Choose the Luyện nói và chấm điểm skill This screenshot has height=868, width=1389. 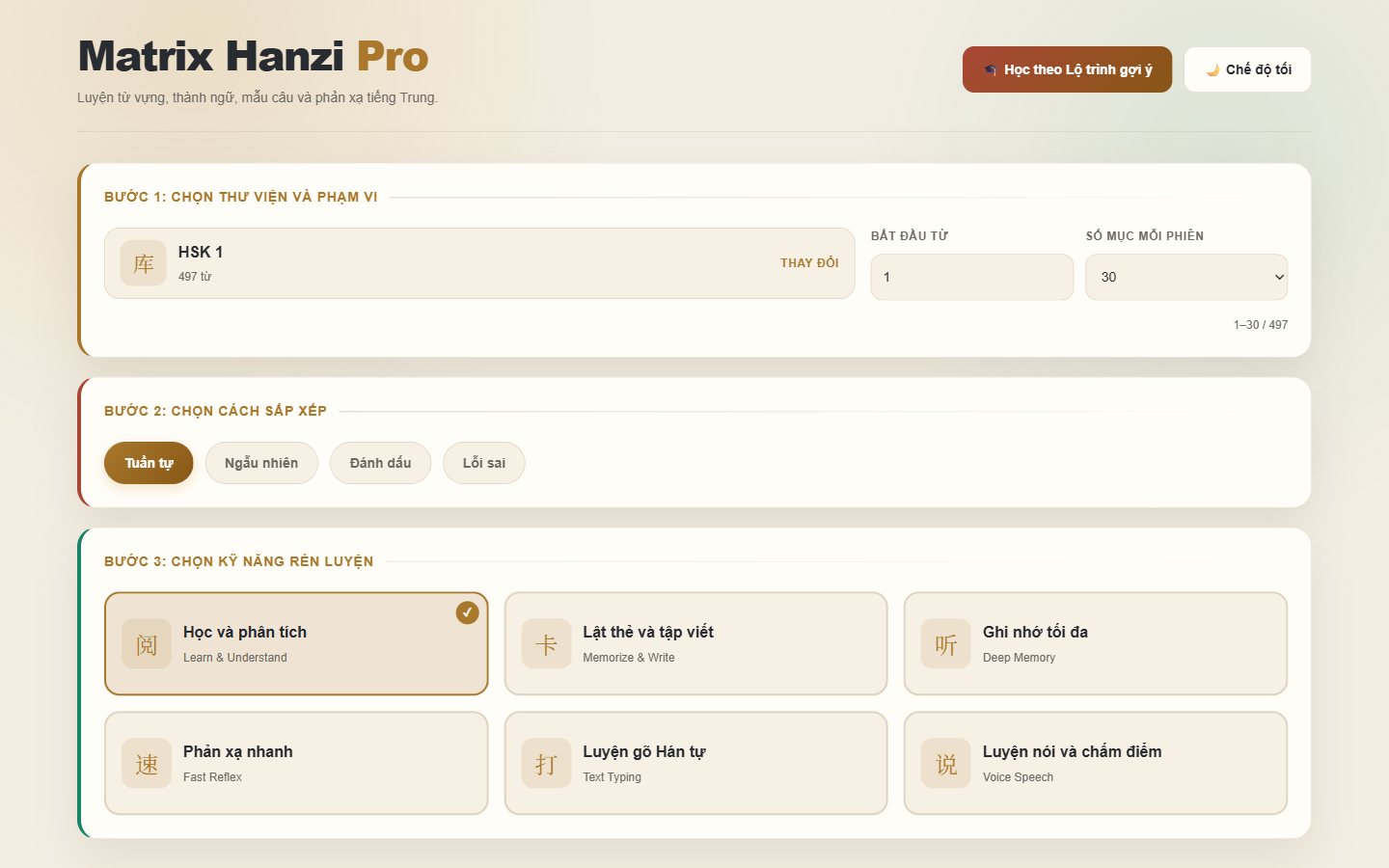[1096, 763]
